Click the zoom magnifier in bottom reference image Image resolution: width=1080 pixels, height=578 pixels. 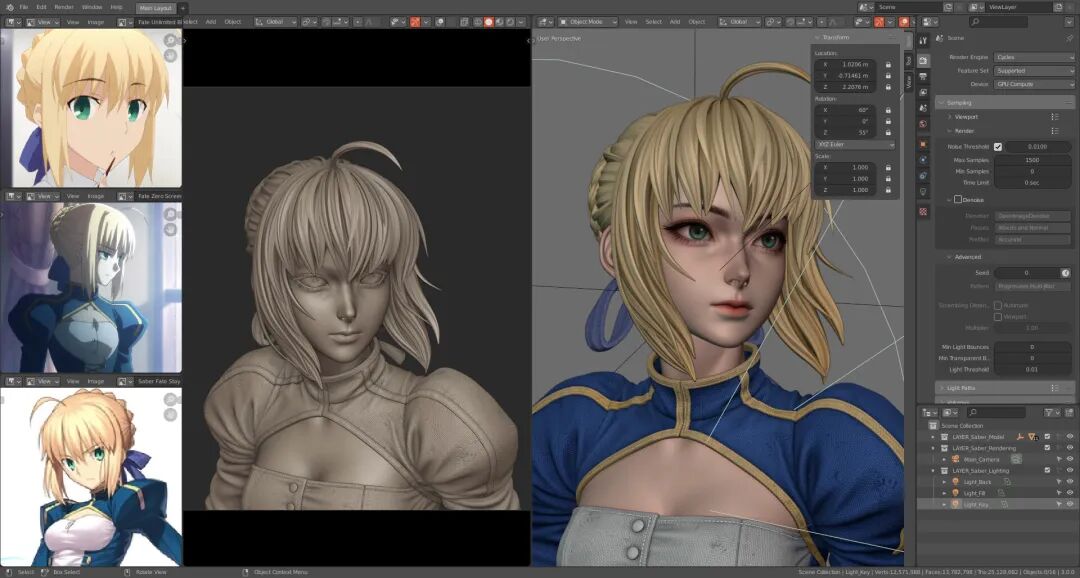(x=170, y=400)
